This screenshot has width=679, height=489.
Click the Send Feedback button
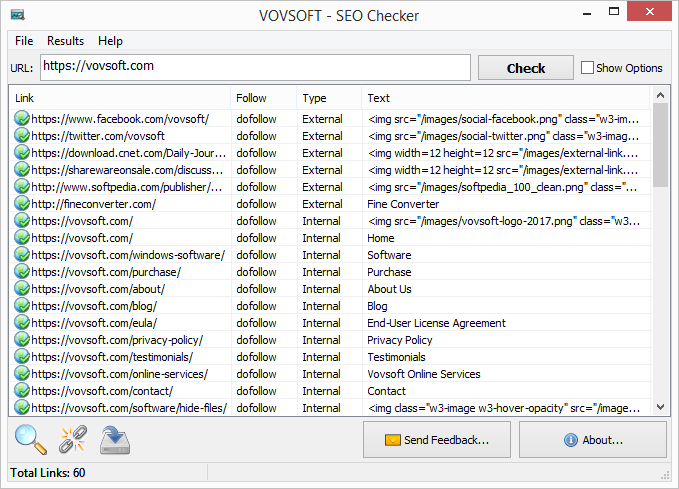[436, 440]
